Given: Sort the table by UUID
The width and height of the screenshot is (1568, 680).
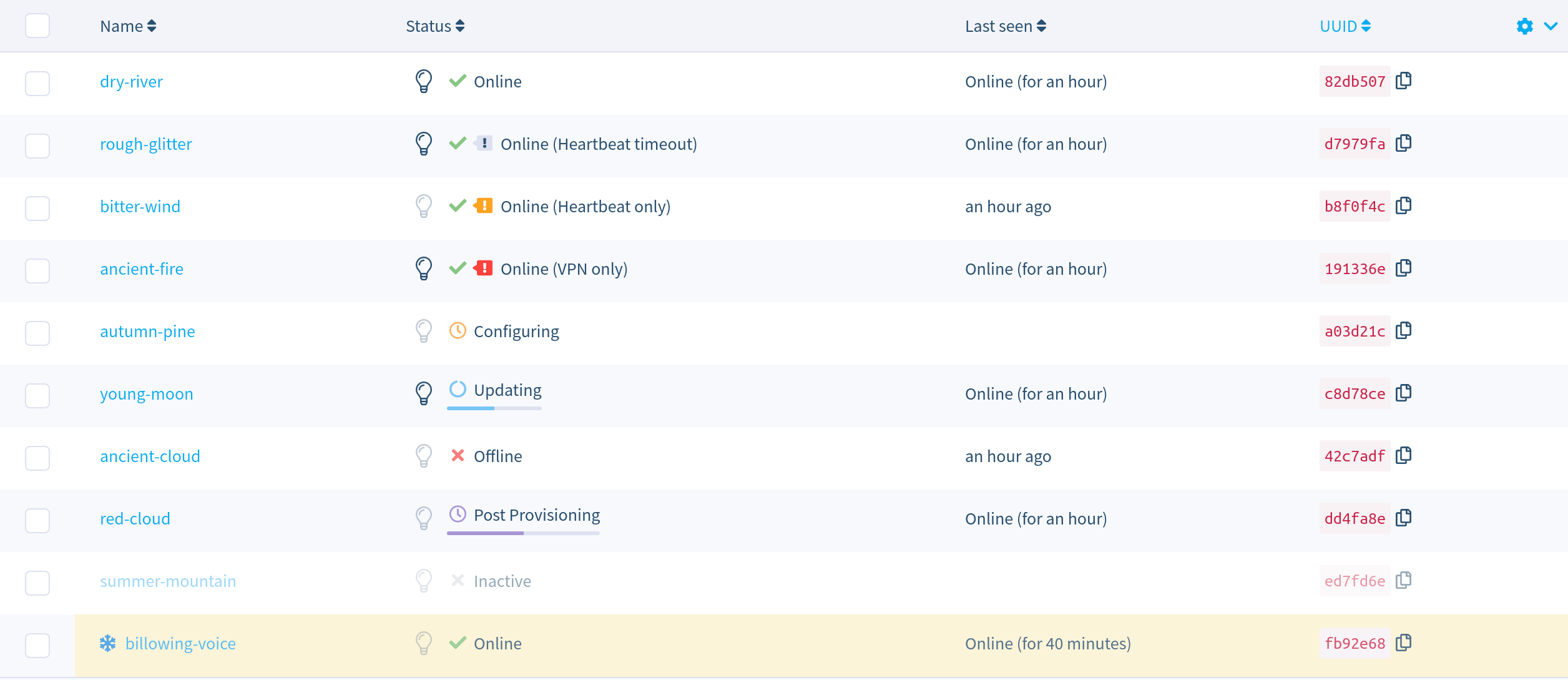Looking at the screenshot, I should coord(1366,26).
